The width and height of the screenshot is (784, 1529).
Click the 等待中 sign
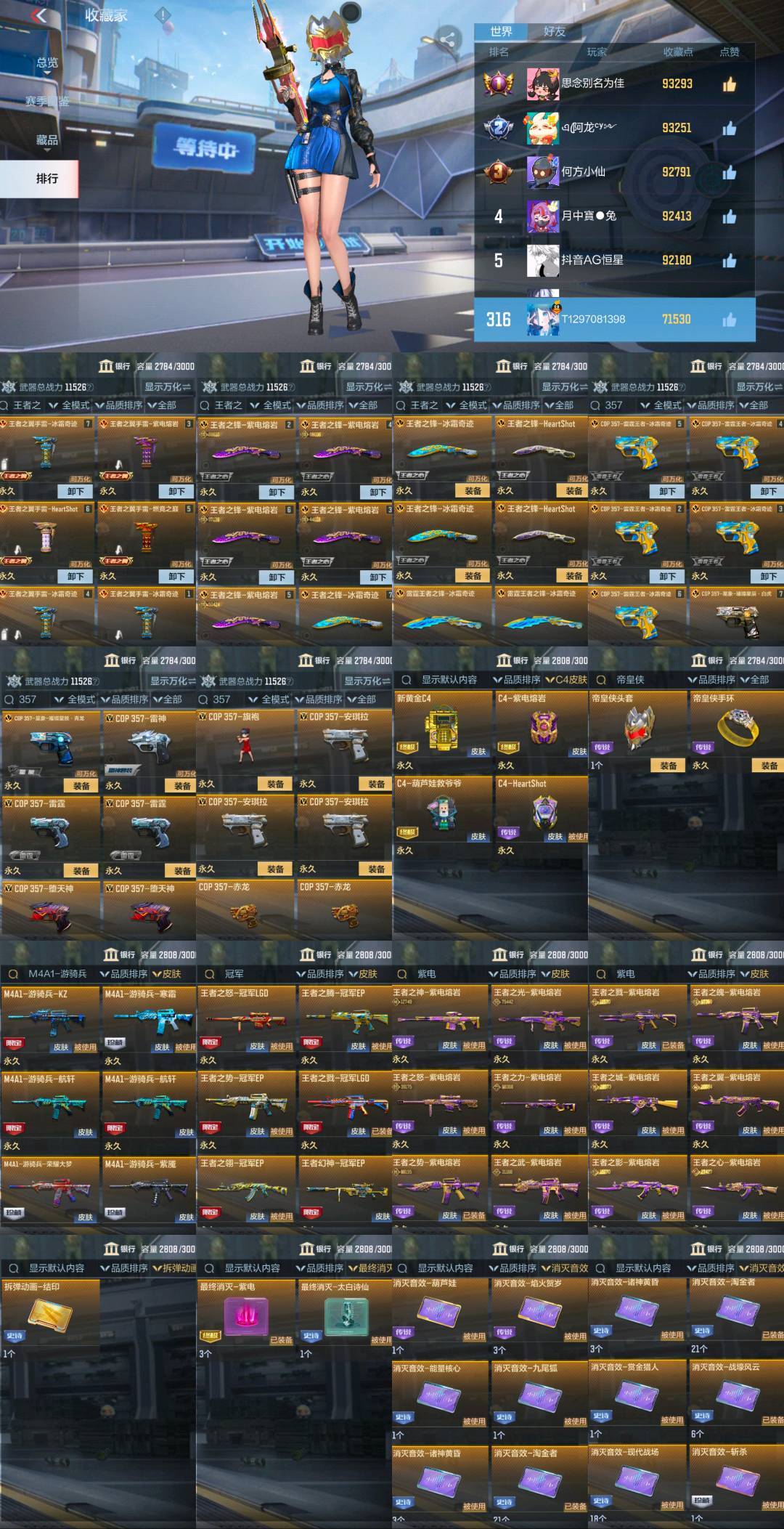pos(206,149)
